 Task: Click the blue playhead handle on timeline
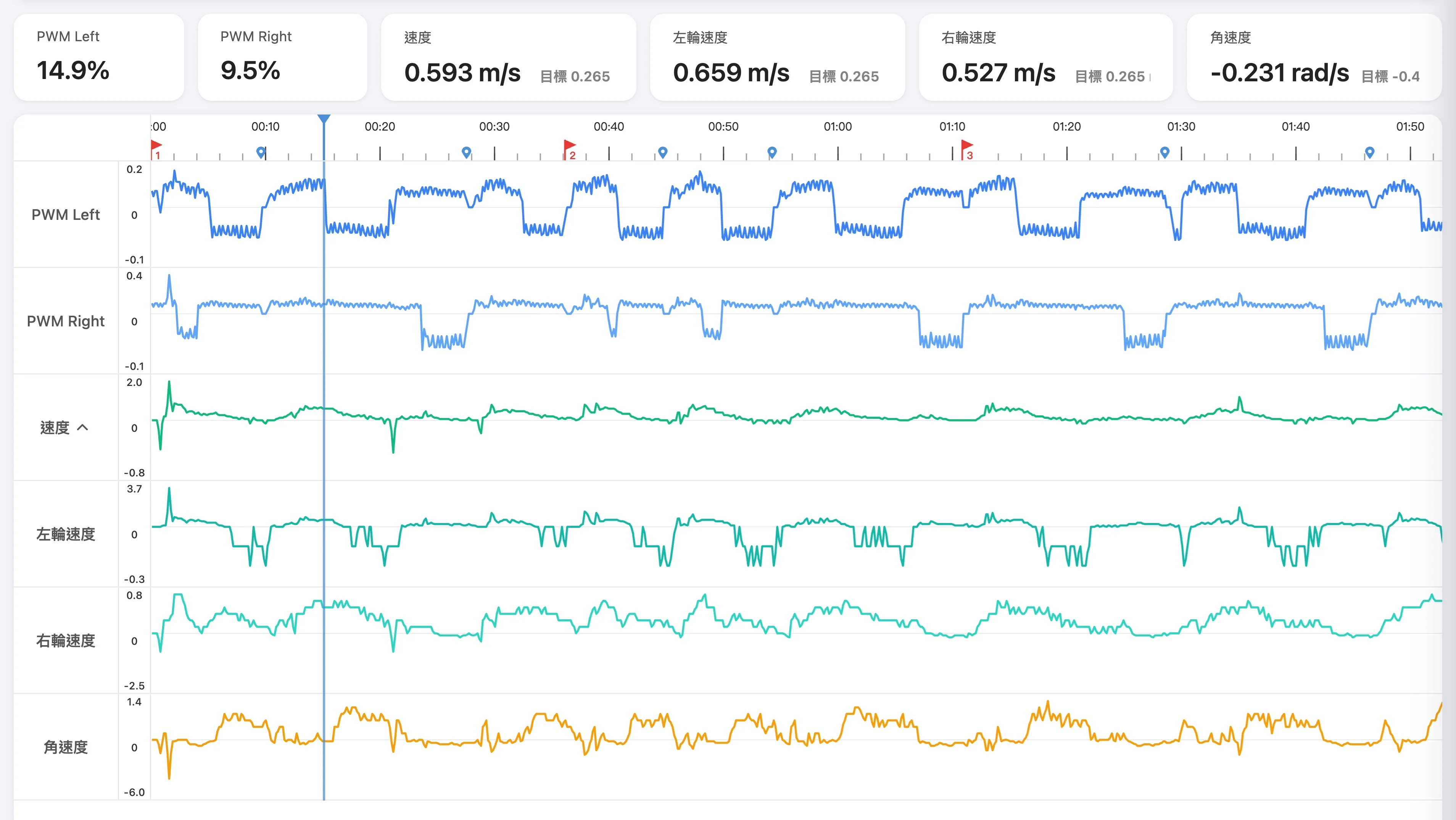[324, 119]
